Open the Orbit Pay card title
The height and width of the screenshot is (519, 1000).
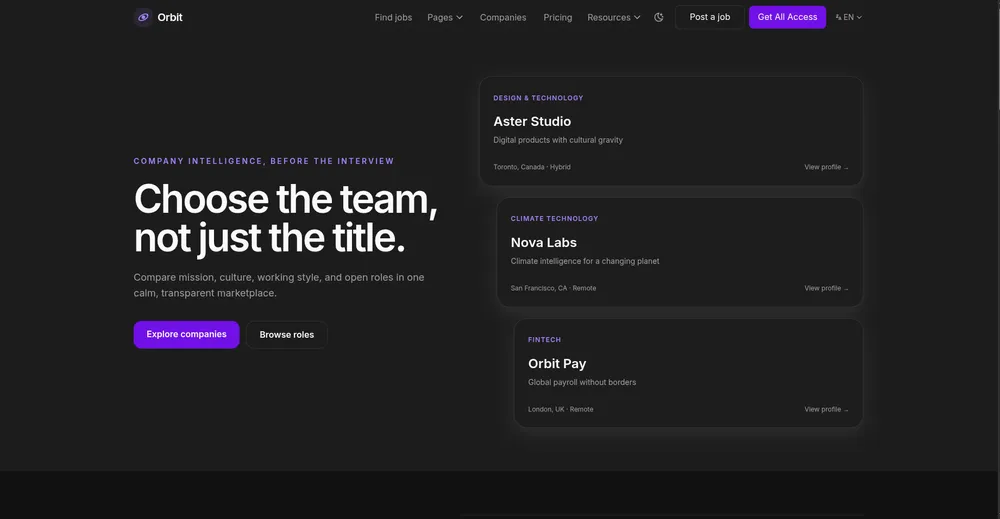point(557,363)
